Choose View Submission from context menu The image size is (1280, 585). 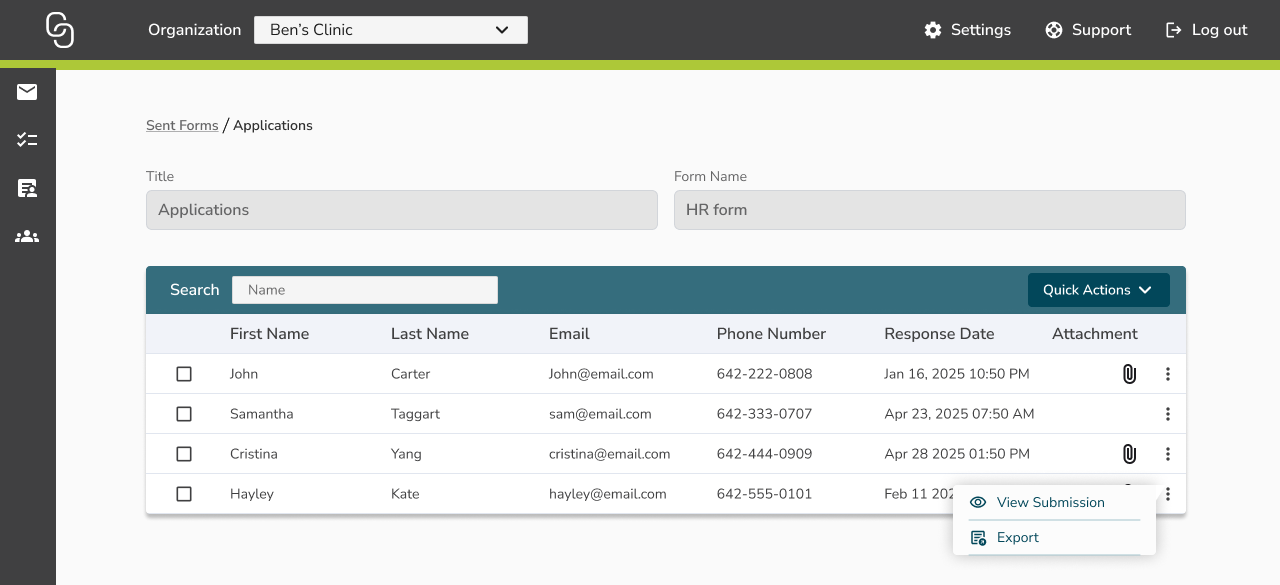tap(1050, 503)
